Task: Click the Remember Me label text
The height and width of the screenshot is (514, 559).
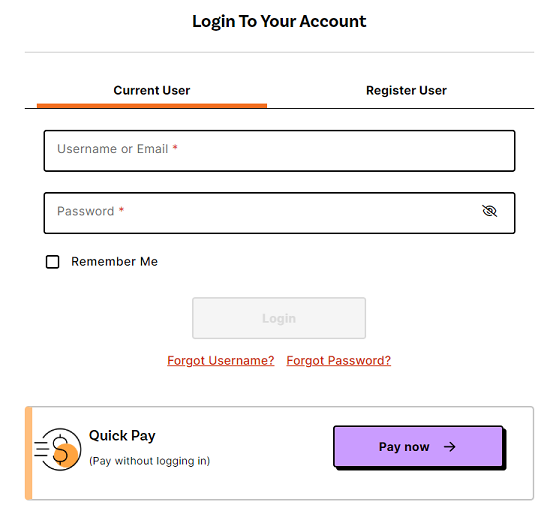Action: [114, 262]
